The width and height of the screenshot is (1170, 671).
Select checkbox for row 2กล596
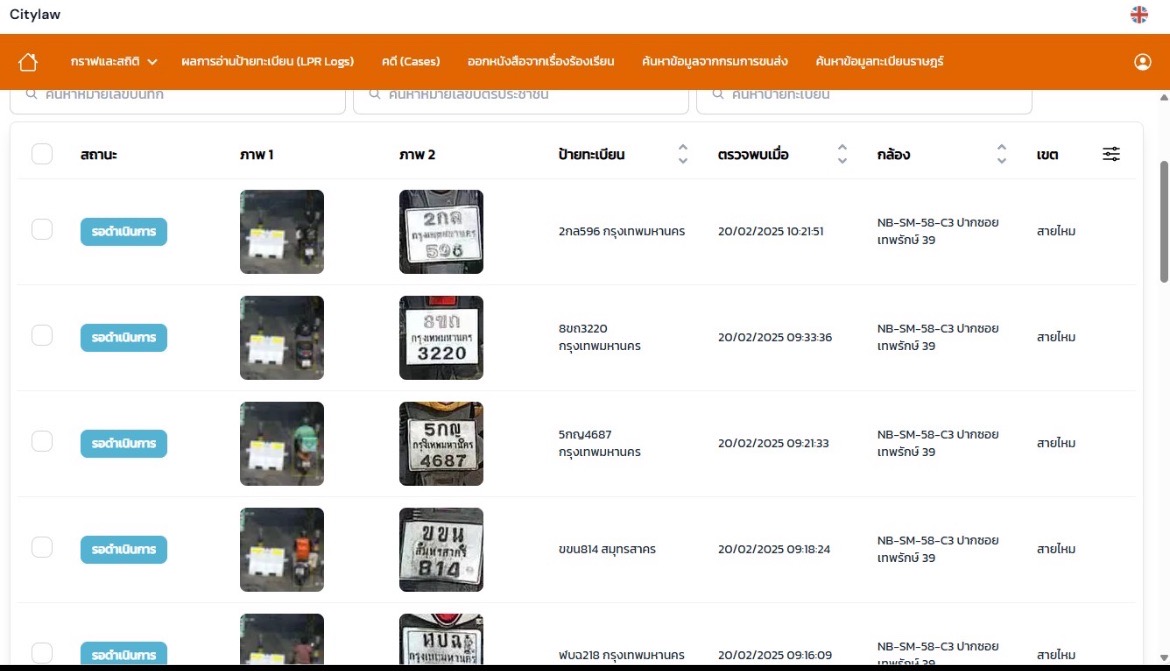(42, 229)
